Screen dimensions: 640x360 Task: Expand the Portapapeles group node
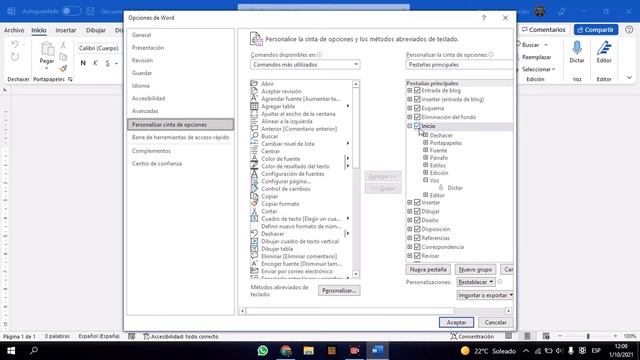pos(425,142)
